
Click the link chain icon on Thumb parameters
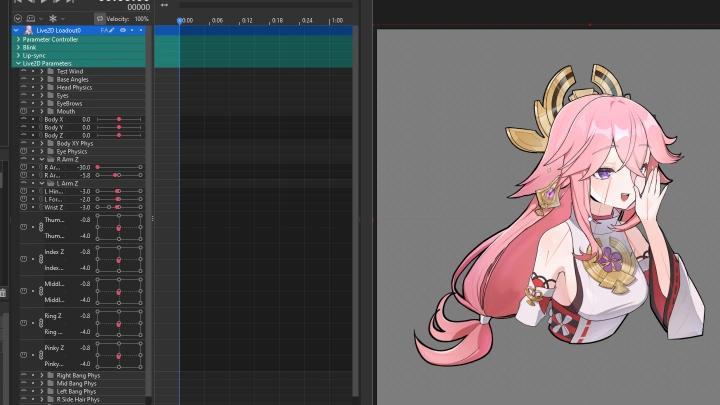(x=41, y=227)
